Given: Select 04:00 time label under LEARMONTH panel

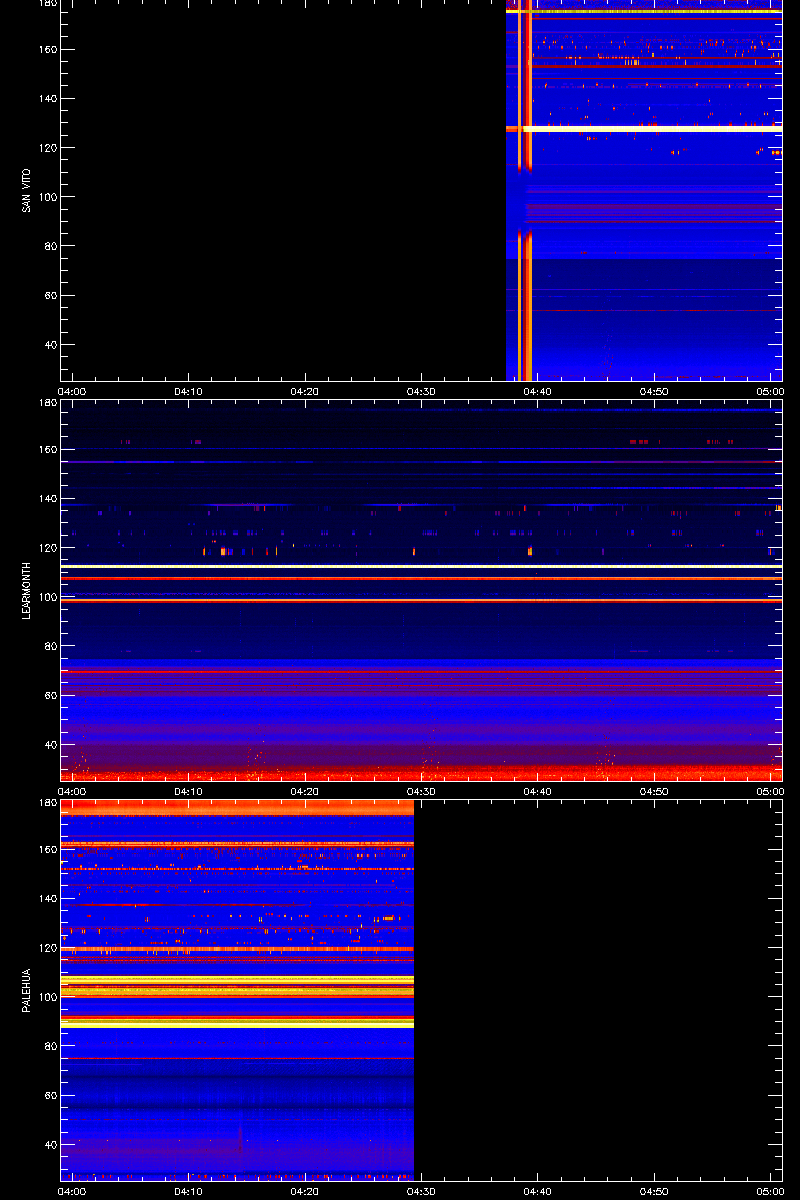Looking at the screenshot, I should (73, 792).
